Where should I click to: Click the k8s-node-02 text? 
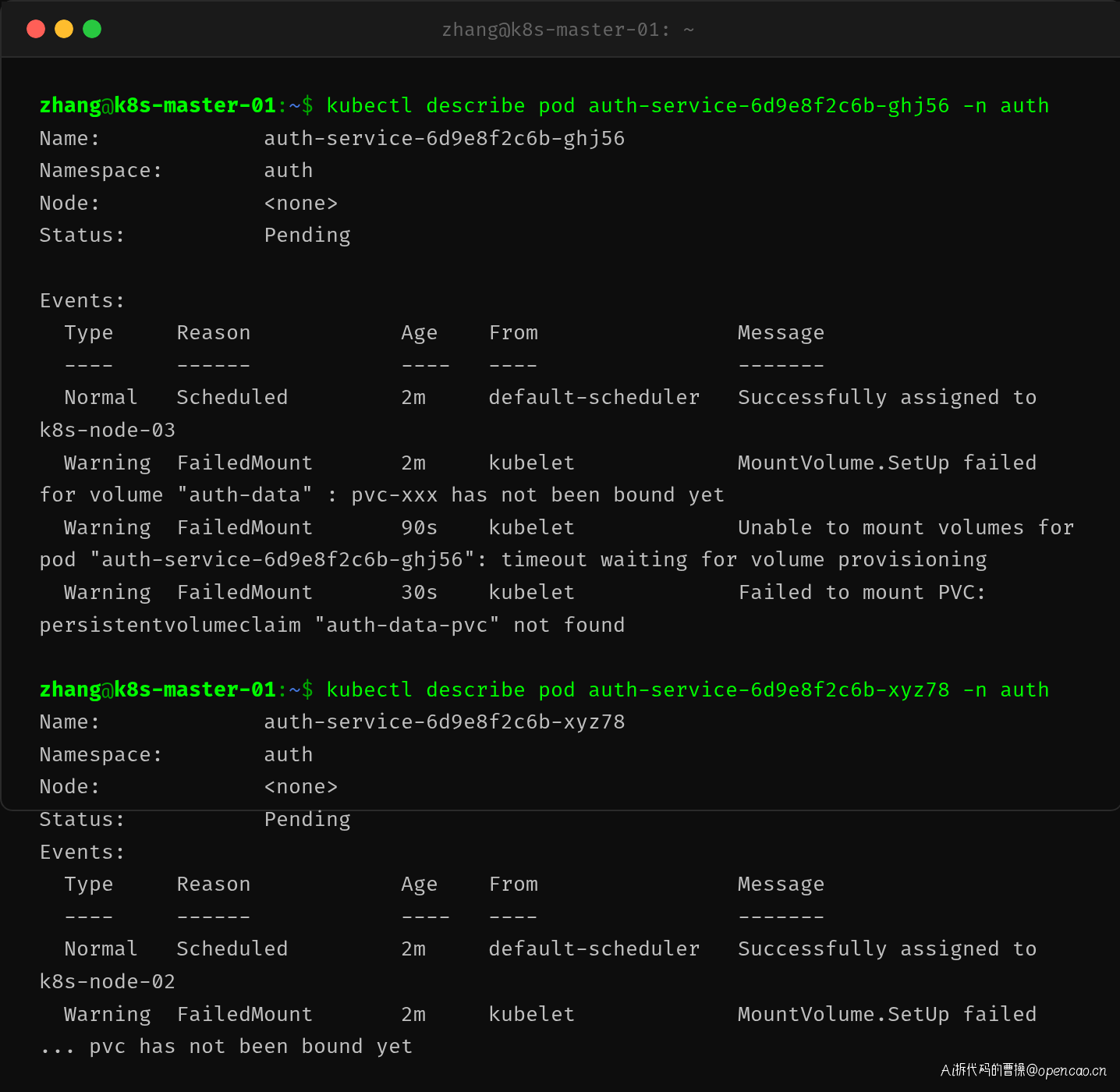pyautogui.click(x=108, y=981)
